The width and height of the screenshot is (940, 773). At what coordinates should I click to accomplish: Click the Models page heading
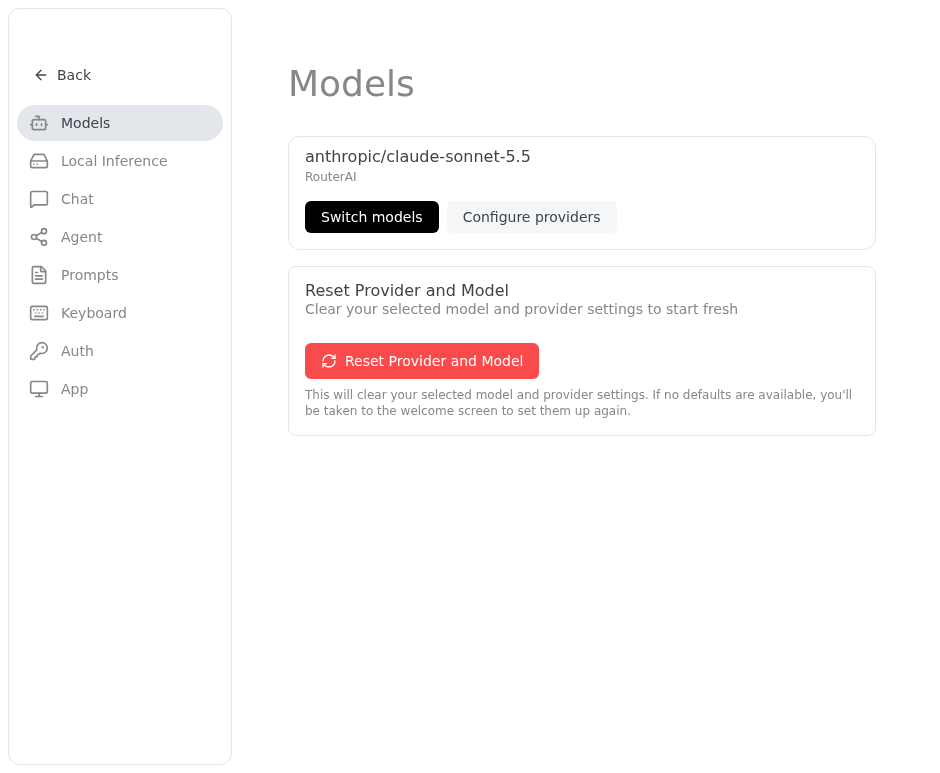click(x=351, y=83)
